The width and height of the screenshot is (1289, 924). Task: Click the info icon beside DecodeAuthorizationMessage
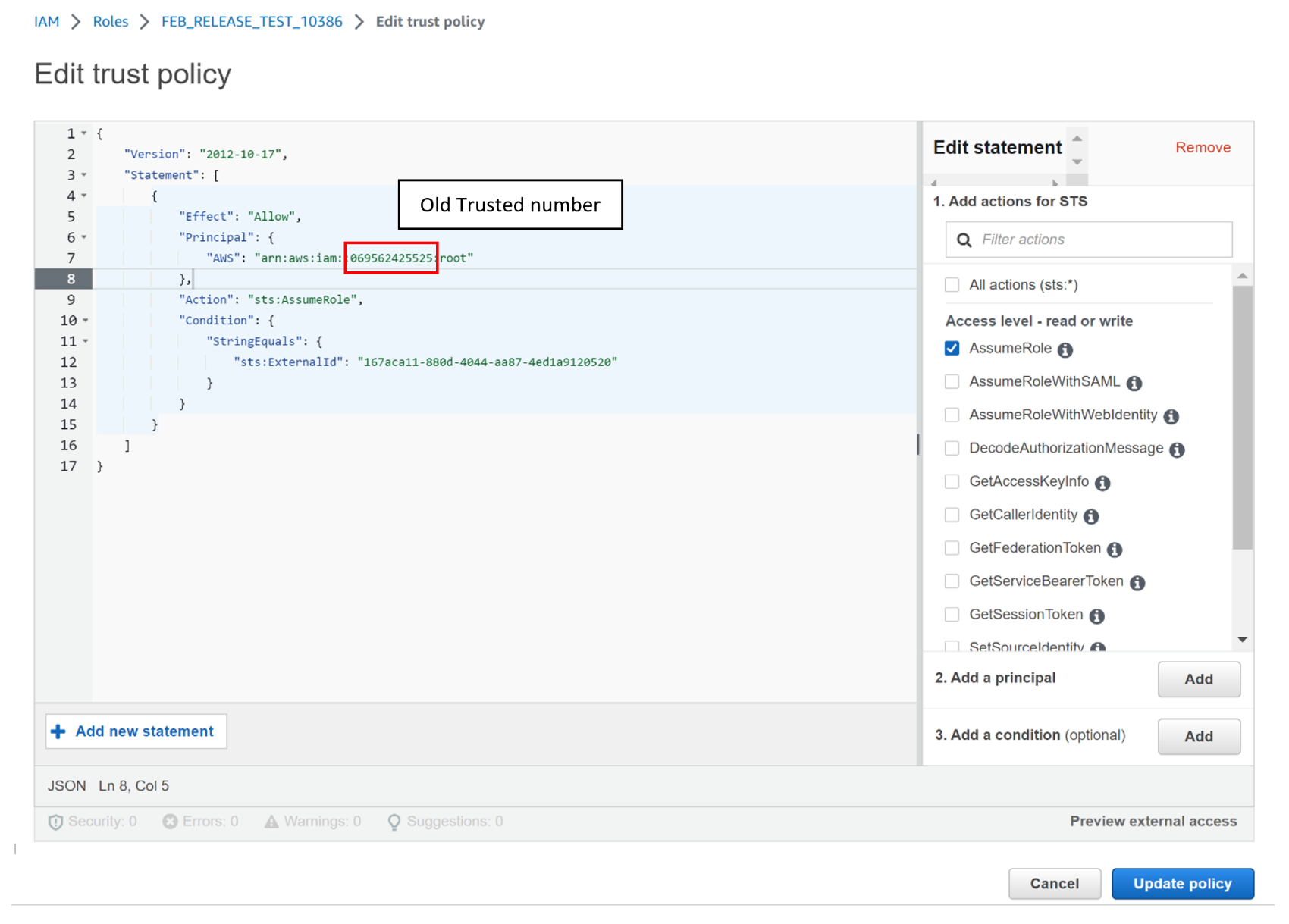tap(1177, 449)
